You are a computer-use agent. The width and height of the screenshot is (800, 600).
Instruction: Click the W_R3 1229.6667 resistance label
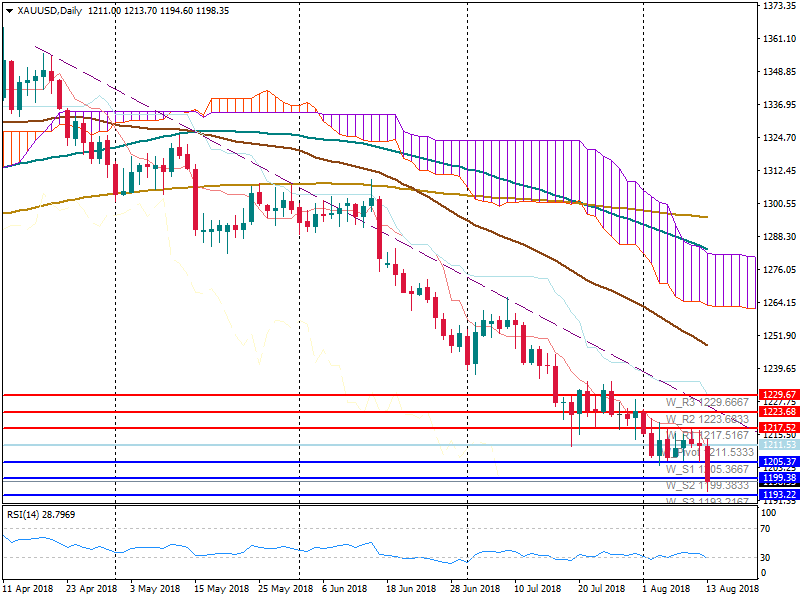(x=707, y=402)
